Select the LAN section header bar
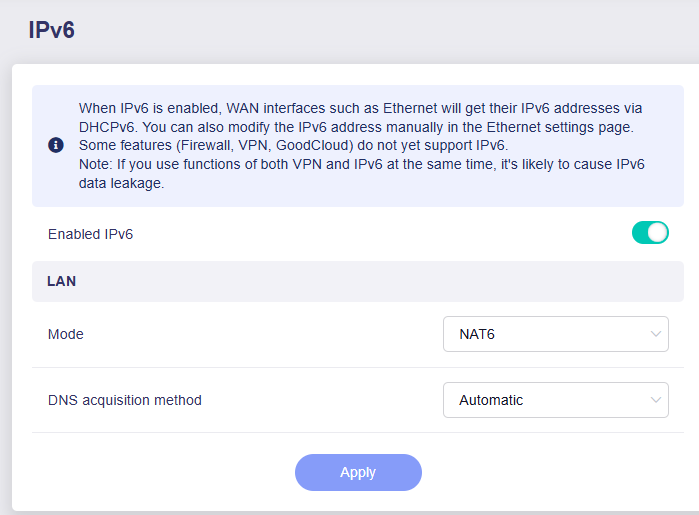Image resolution: width=699 pixels, height=515 pixels. [x=358, y=281]
